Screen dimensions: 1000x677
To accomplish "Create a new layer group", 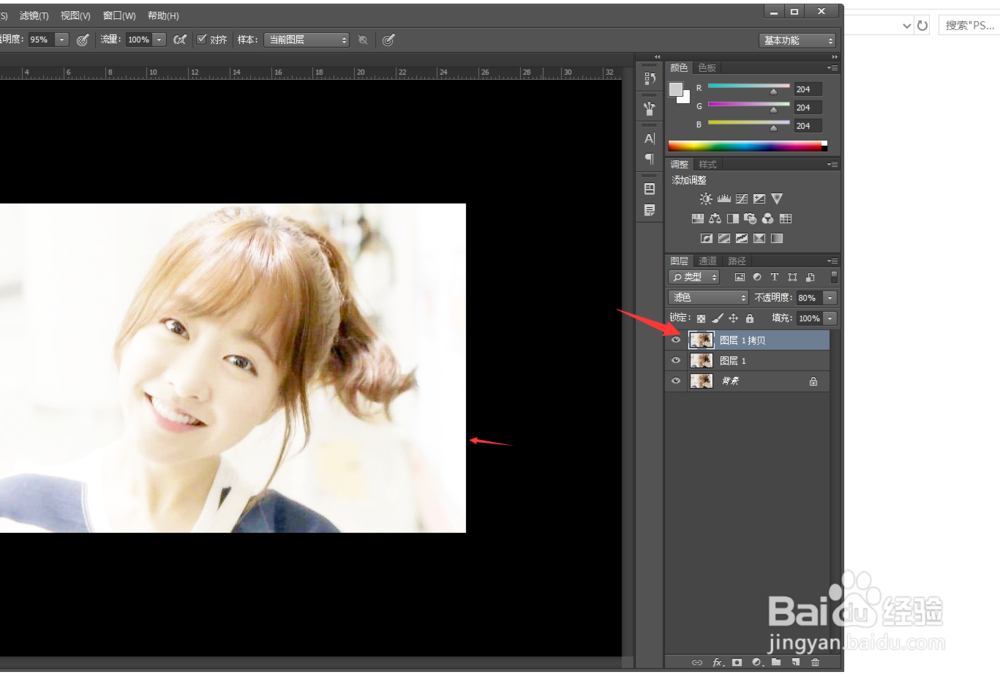I will (776, 662).
